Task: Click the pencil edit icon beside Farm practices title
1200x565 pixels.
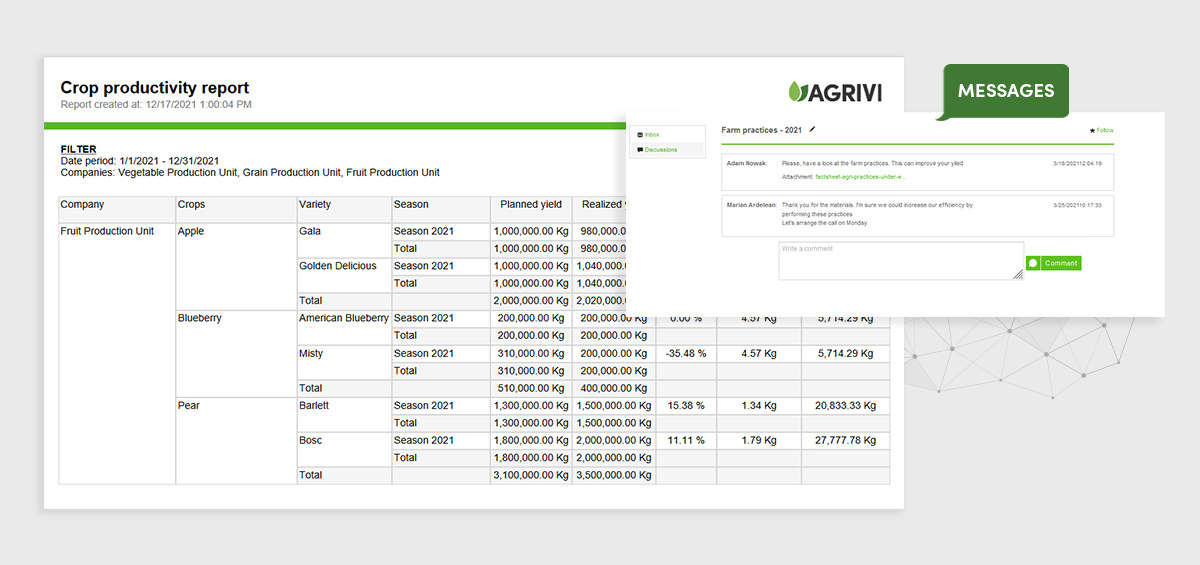Action: (x=813, y=129)
